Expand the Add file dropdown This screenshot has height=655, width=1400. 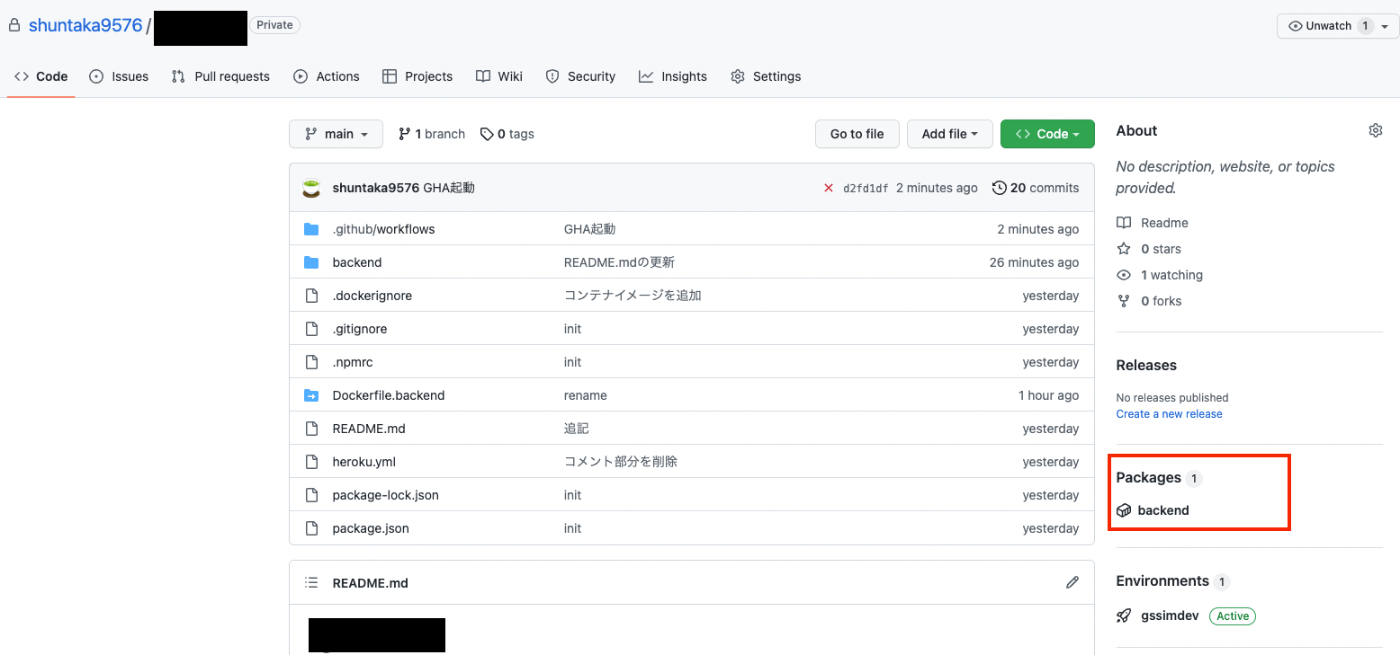click(950, 134)
